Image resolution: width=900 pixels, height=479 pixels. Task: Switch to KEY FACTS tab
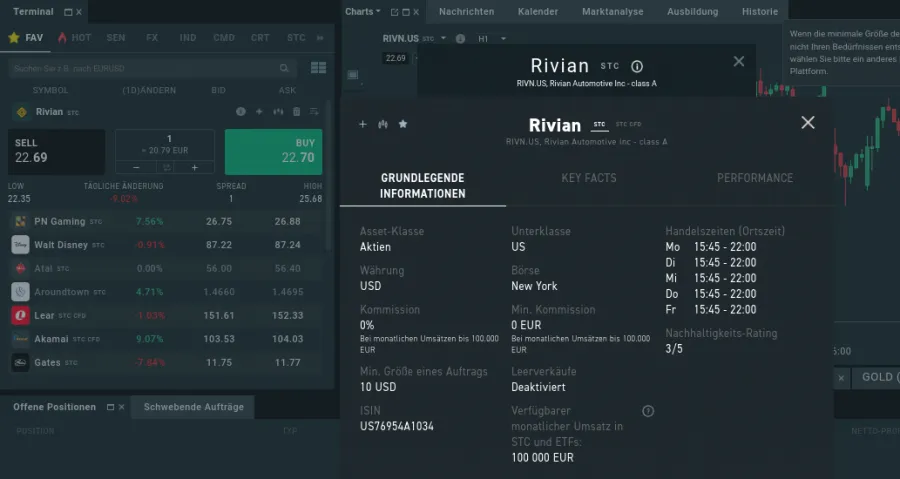pos(589,178)
